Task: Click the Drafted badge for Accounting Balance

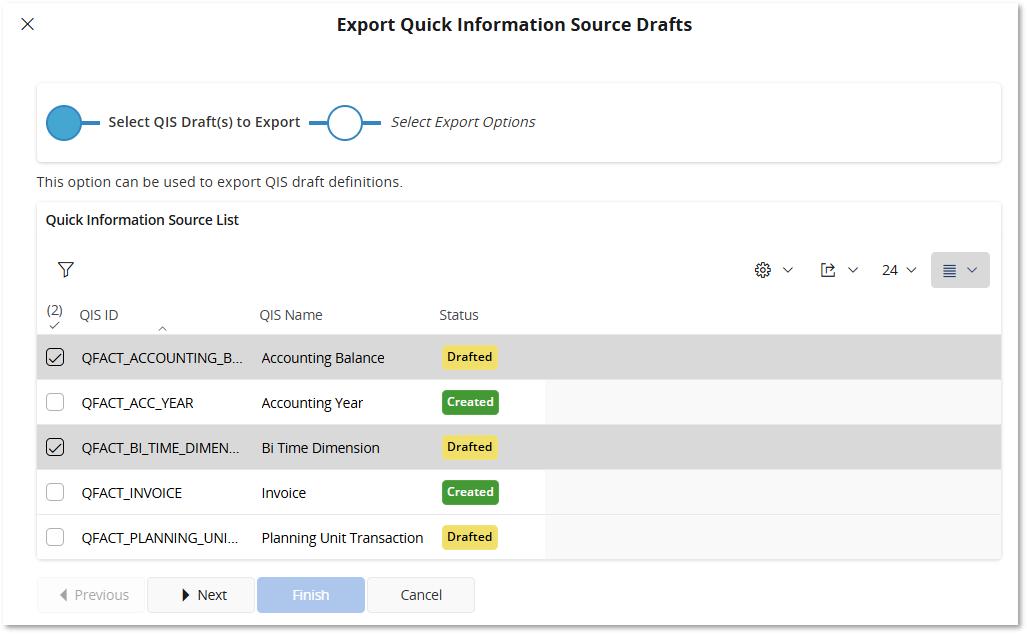Action: [470, 357]
